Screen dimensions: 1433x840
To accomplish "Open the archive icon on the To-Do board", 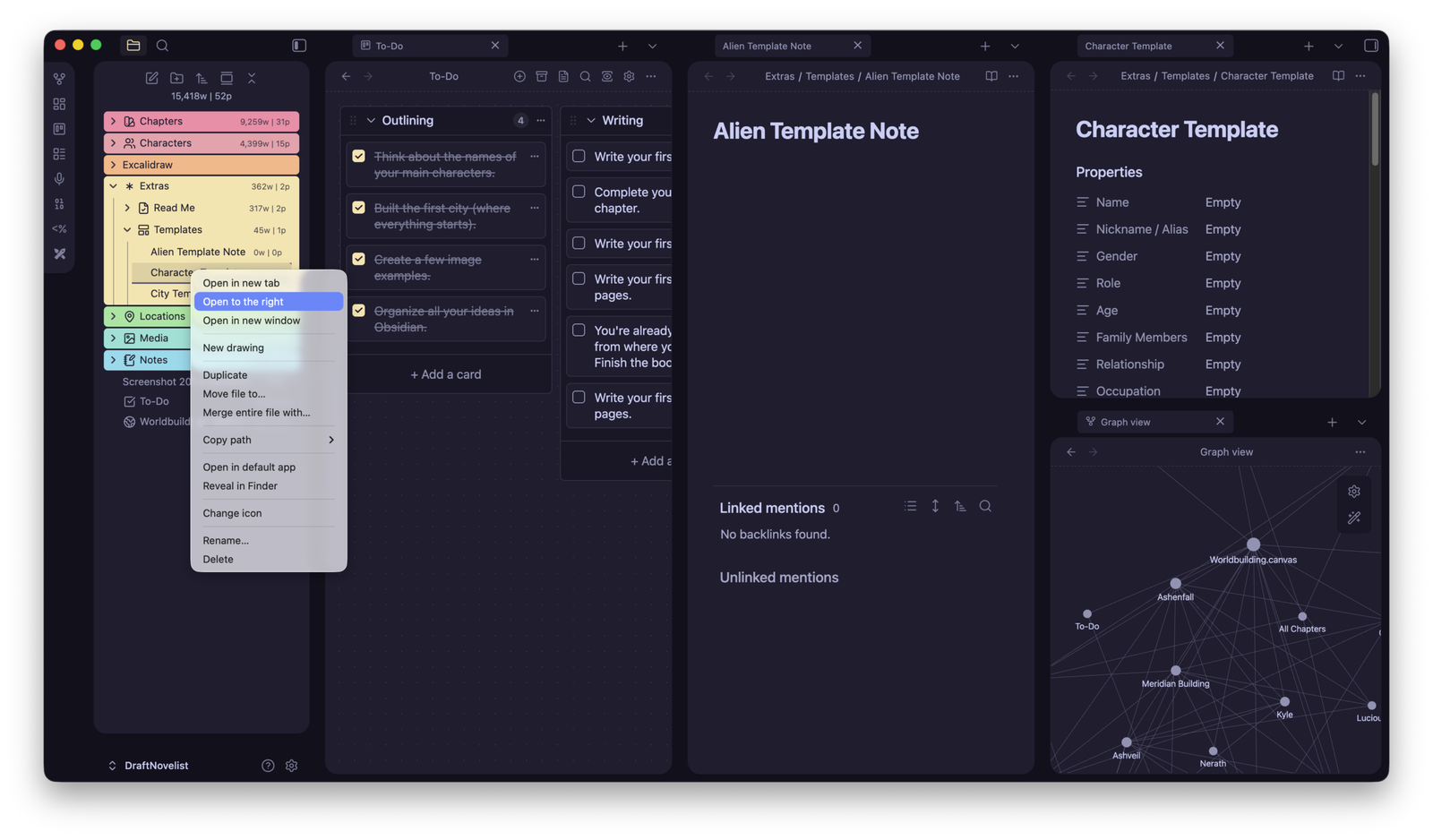I will pyautogui.click(x=542, y=76).
